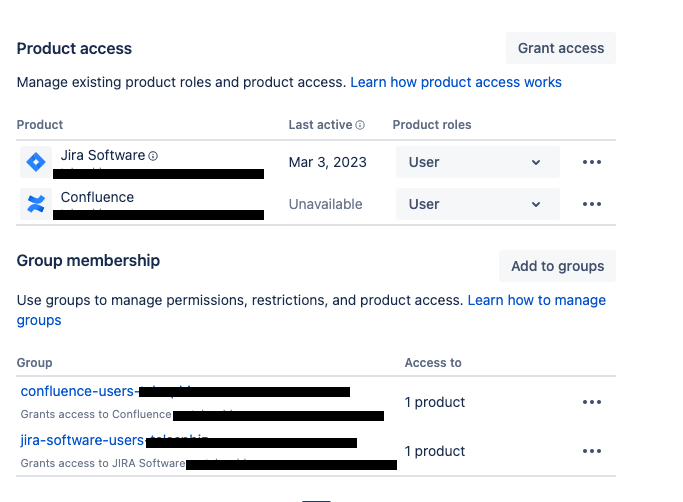Click the Last active column header
This screenshot has width=683, height=502.
(x=320, y=125)
